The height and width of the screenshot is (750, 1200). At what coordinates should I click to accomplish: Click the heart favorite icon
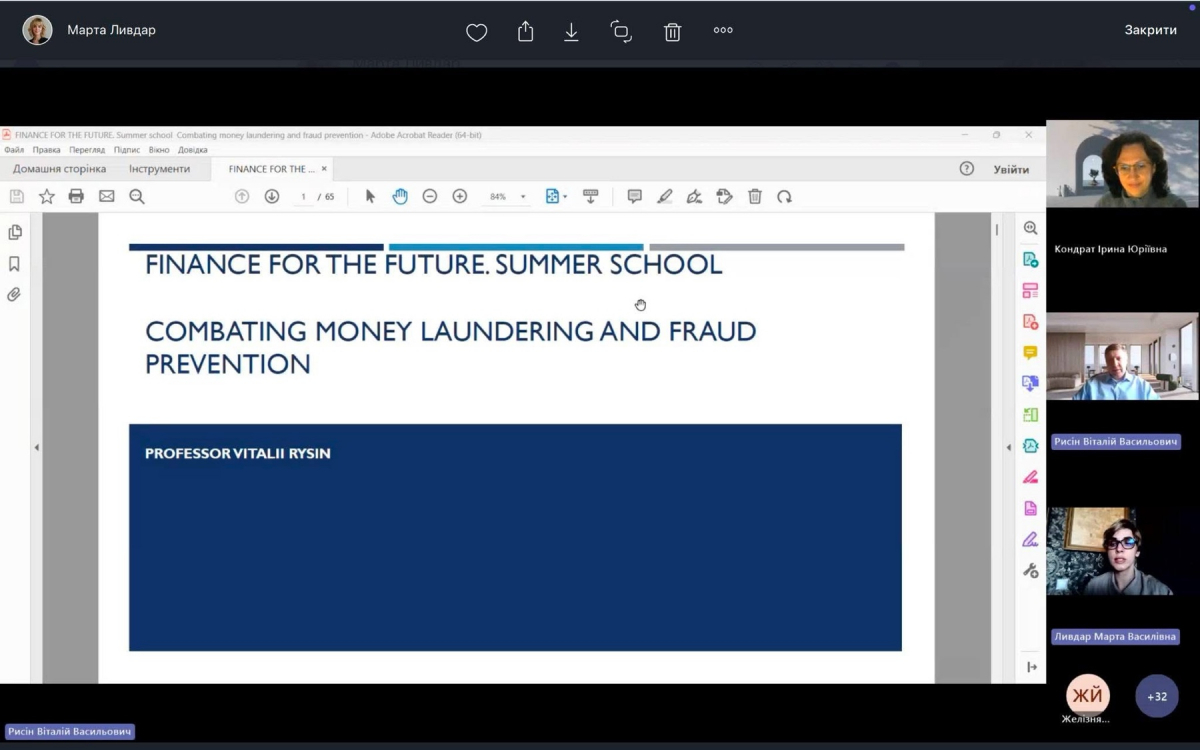click(x=476, y=32)
